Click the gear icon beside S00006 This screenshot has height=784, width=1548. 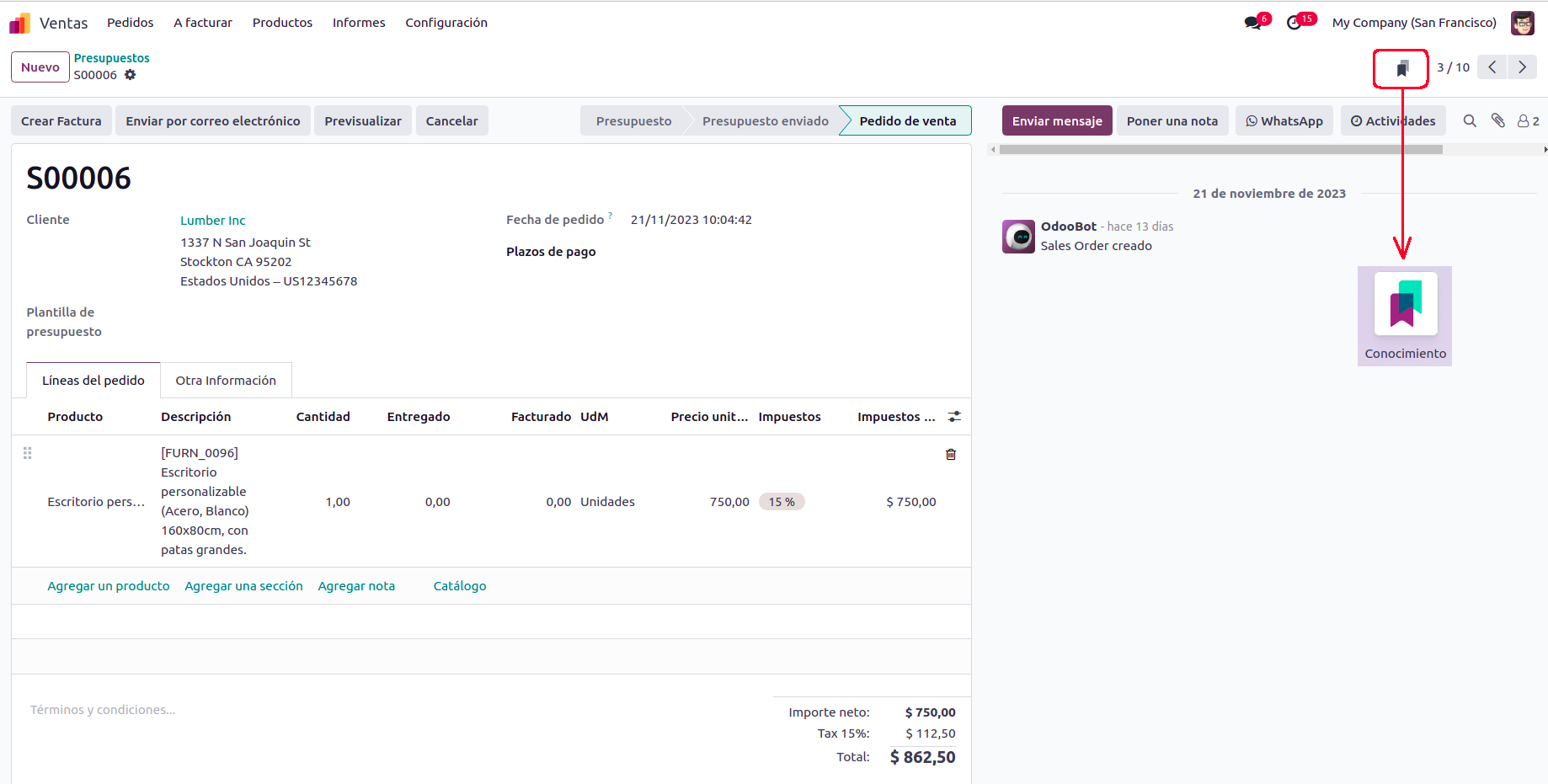130,75
